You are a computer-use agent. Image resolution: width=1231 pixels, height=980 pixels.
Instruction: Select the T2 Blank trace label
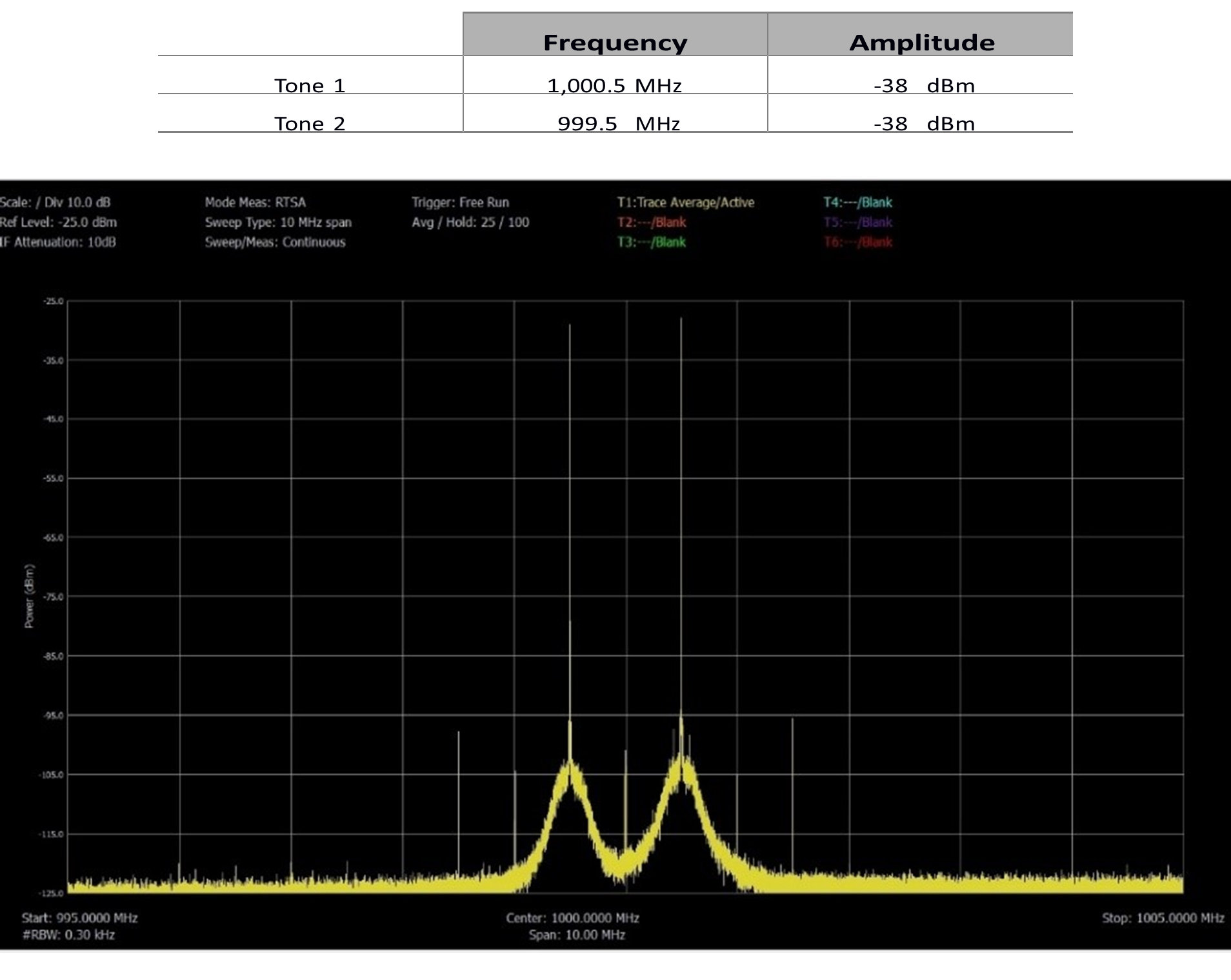click(652, 222)
